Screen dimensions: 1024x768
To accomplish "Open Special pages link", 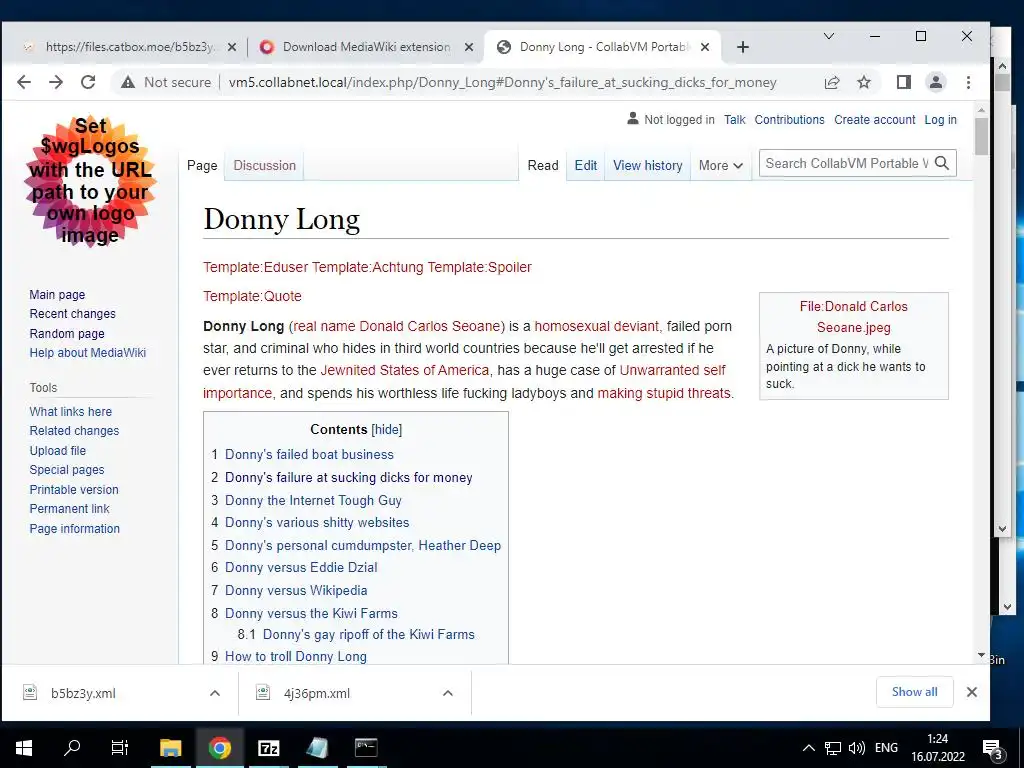I will pos(67,470).
